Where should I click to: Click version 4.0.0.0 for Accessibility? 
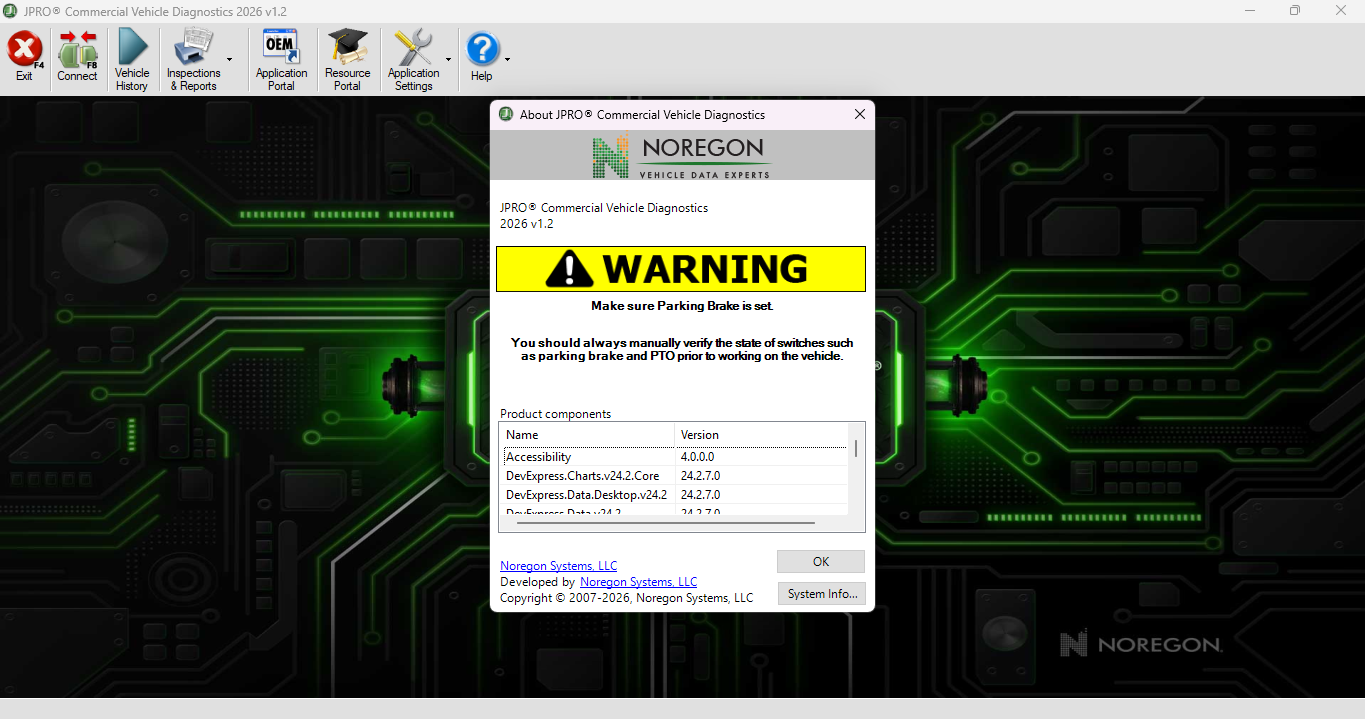click(697, 457)
